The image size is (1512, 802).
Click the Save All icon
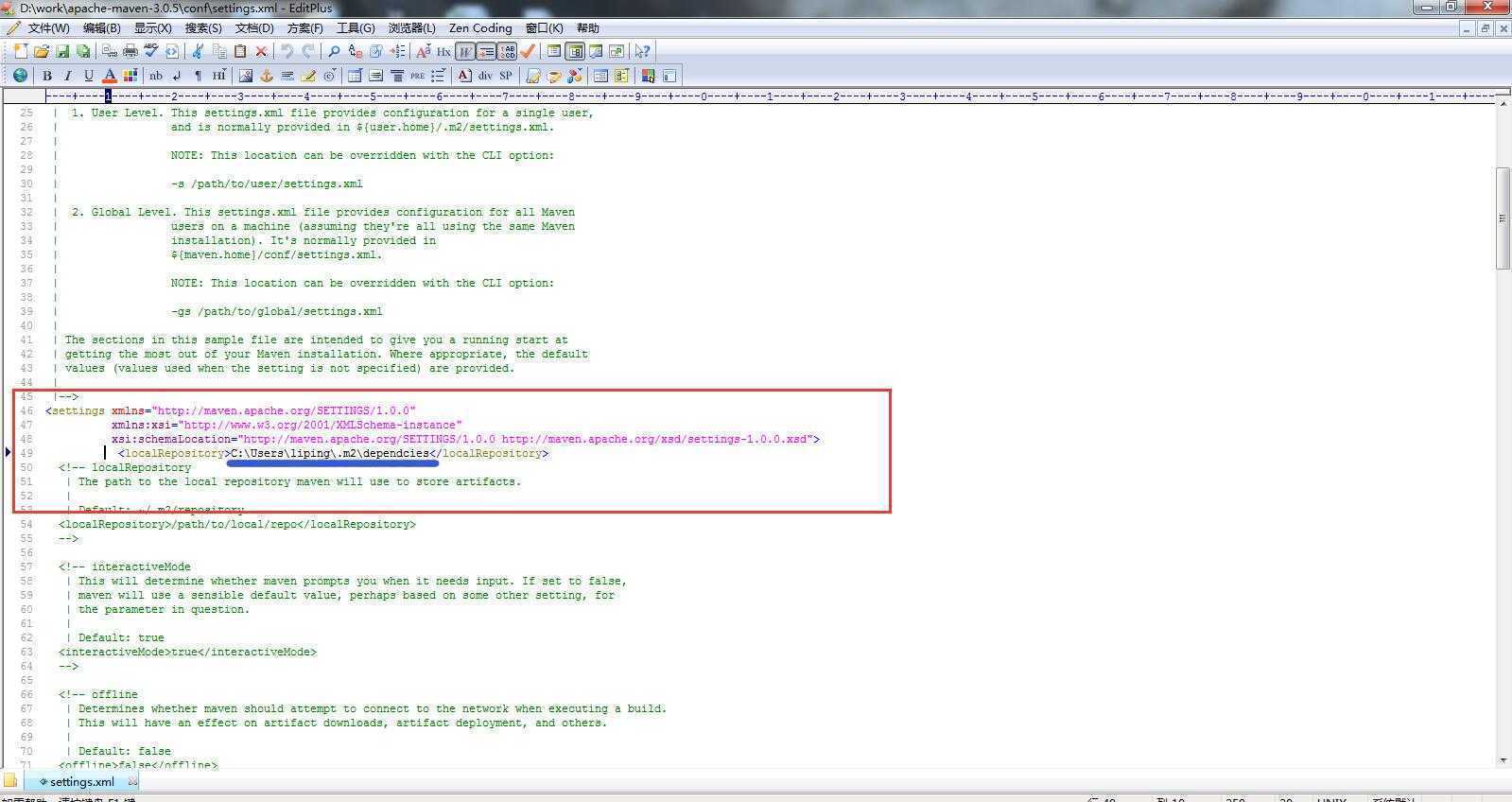click(x=83, y=51)
